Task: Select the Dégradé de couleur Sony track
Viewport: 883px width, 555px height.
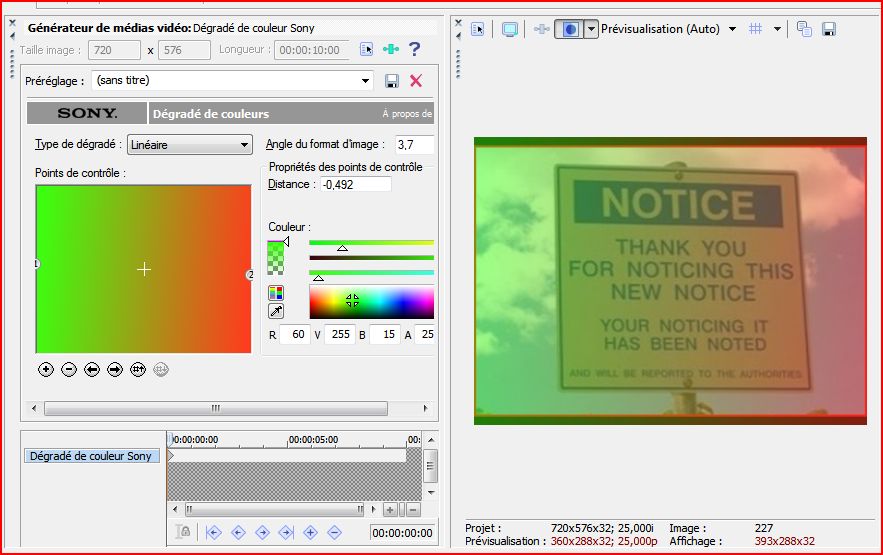Action: pyautogui.click(x=91, y=456)
